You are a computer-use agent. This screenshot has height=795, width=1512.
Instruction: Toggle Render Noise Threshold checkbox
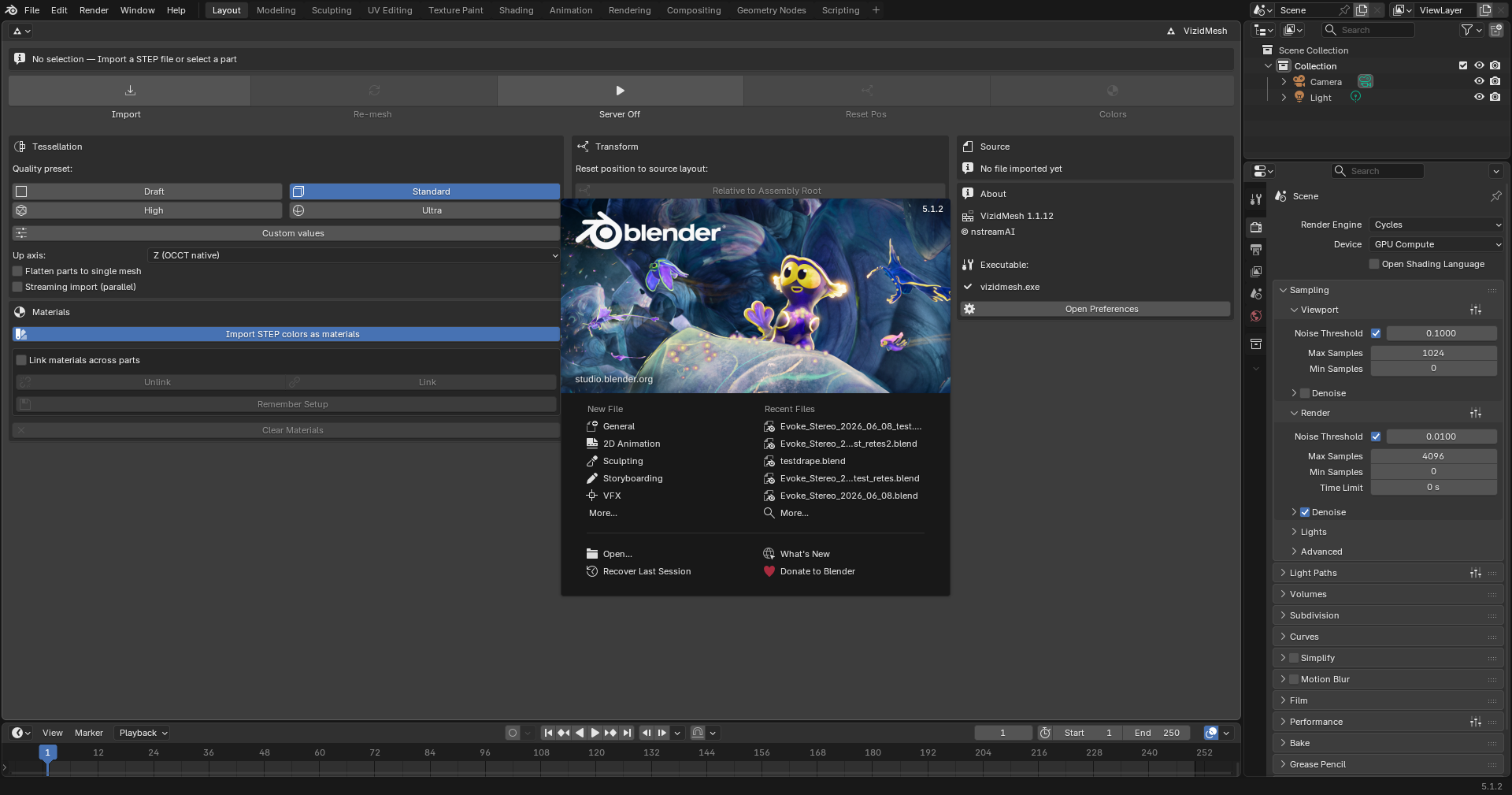click(x=1376, y=437)
